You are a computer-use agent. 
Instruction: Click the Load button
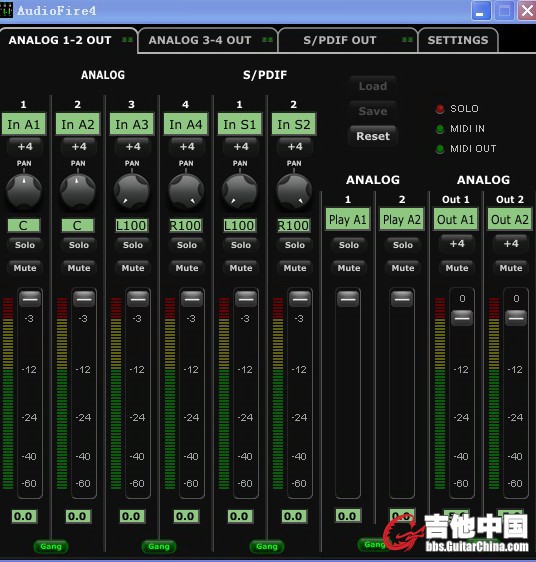pyautogui.click(x=373, y=86)
